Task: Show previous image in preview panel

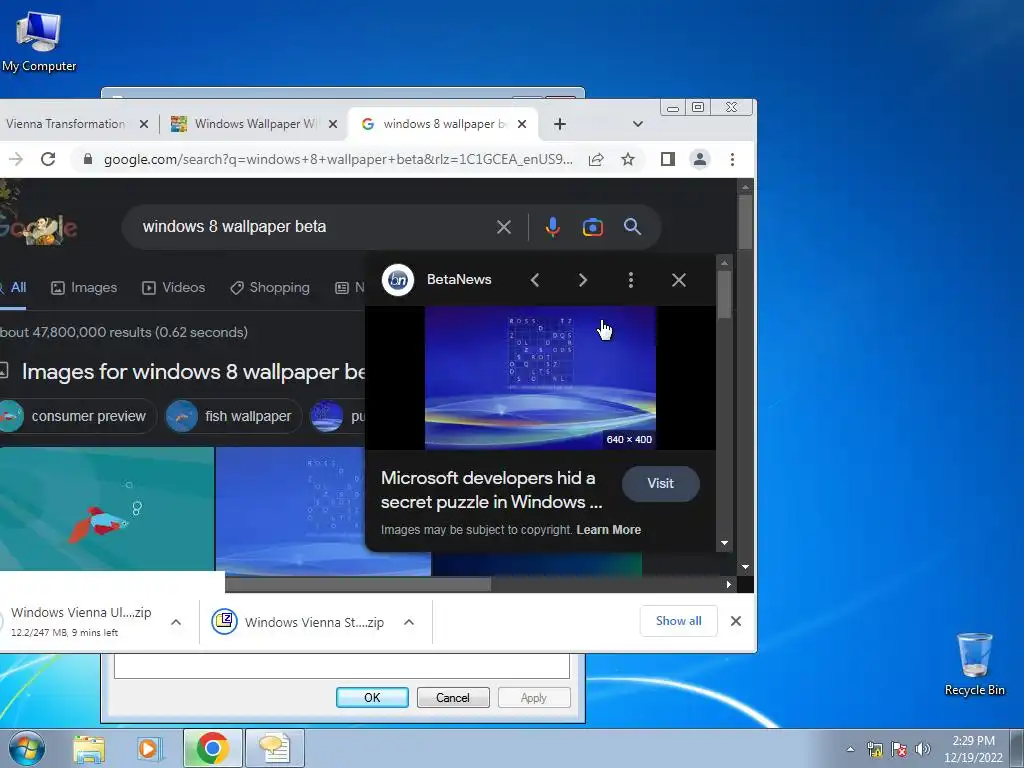Action: [x=535, y=280]
